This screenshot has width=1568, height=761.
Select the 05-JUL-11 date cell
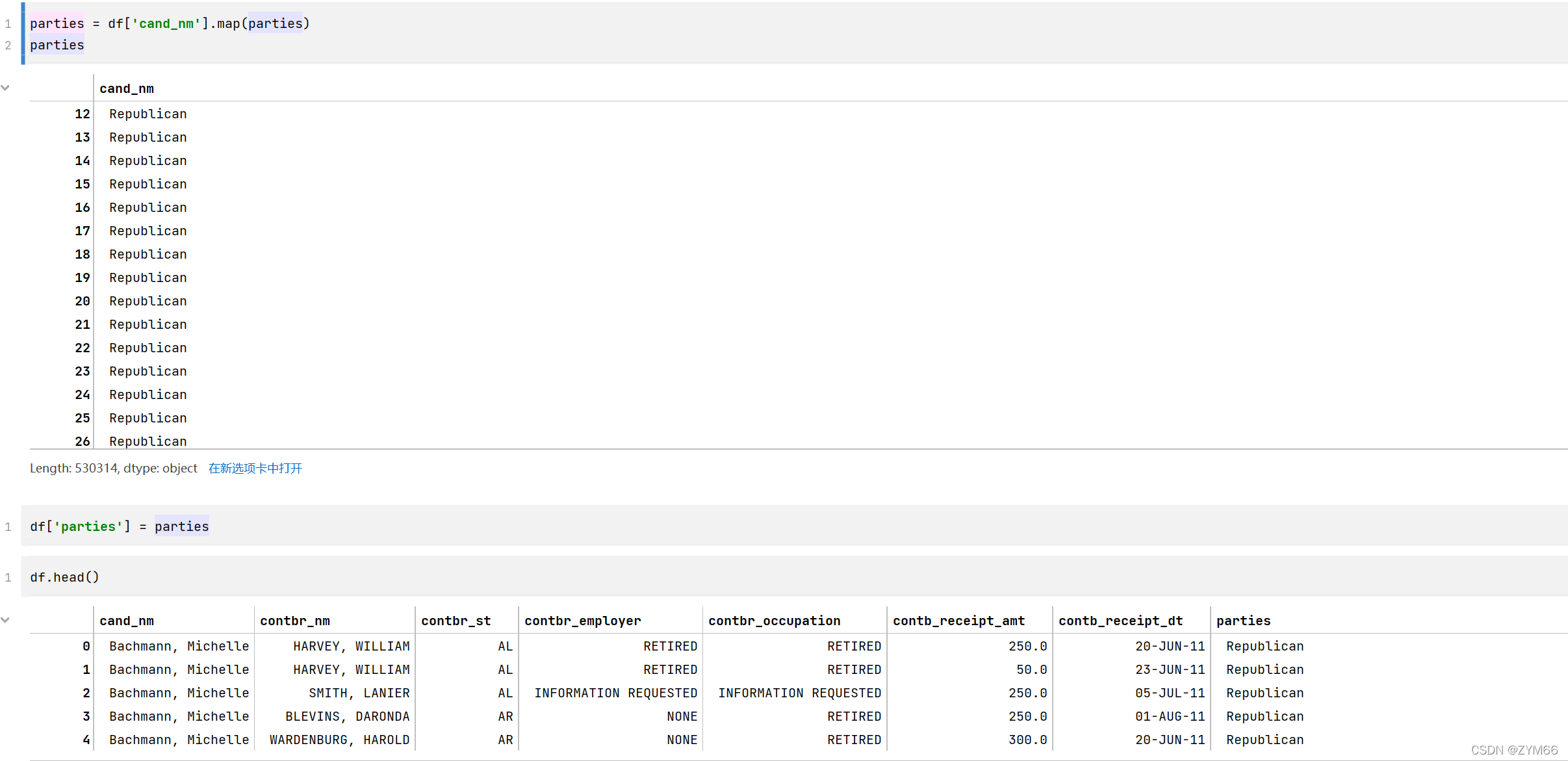[x=1170, y=693]
